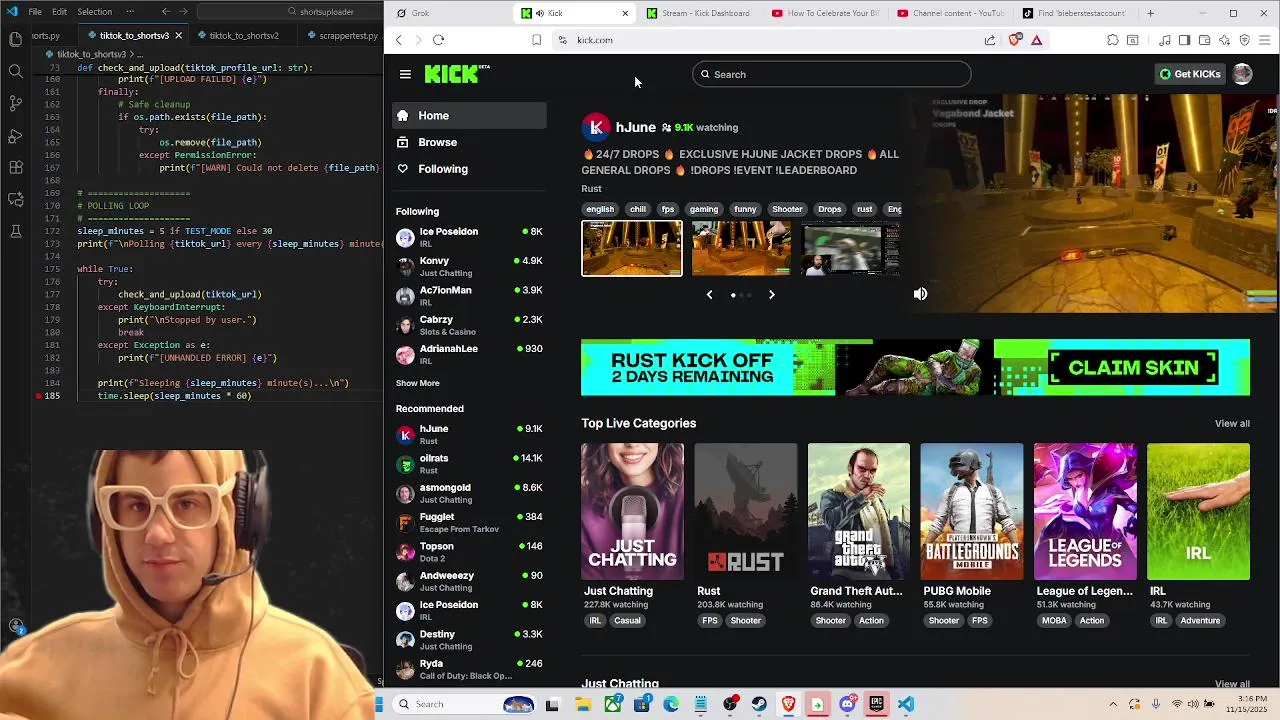This screenshot has height=720, width=1280.
Task: Open the Edit menu in VS Code
Action: tap(59, 12)
